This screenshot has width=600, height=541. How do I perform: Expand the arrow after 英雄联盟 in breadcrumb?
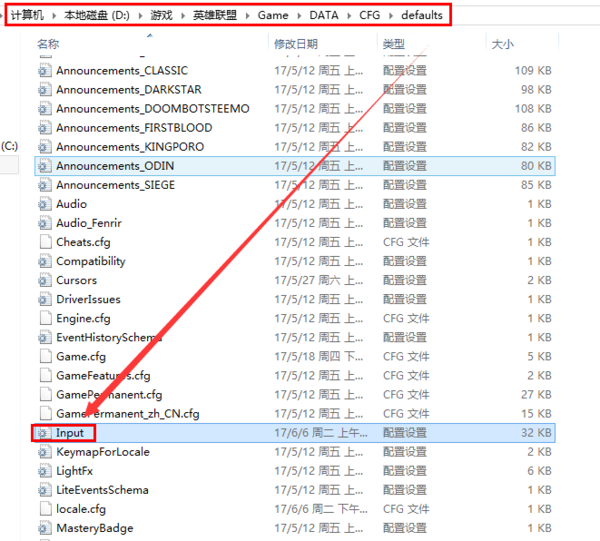[247, 15]
